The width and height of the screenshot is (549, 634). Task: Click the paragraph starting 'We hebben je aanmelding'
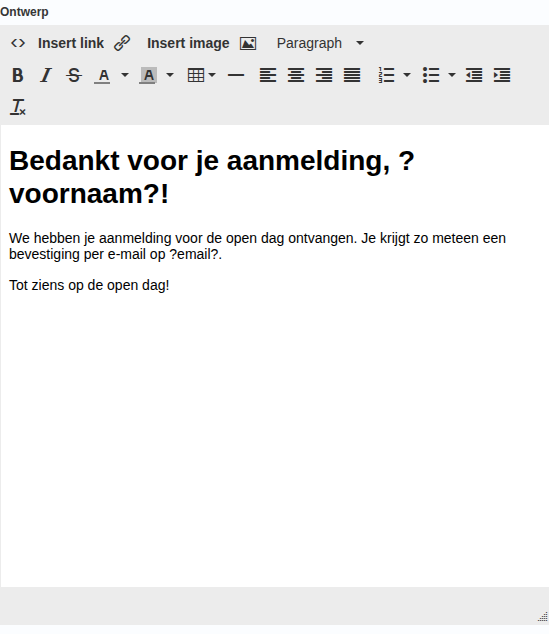(258, 246)
